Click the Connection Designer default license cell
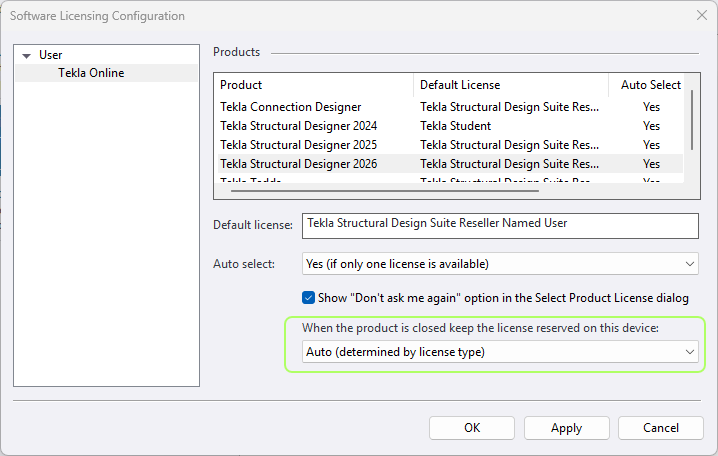Screen dimensions: 718x456 click(509, 107)
